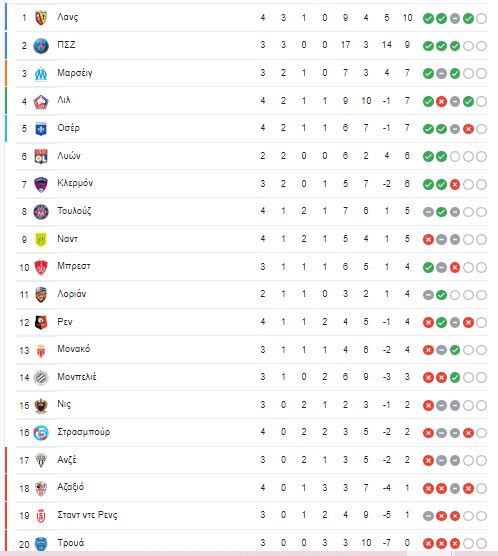
Task: Click Λιλ red loss form indicator
Action: tap(442, 102)
